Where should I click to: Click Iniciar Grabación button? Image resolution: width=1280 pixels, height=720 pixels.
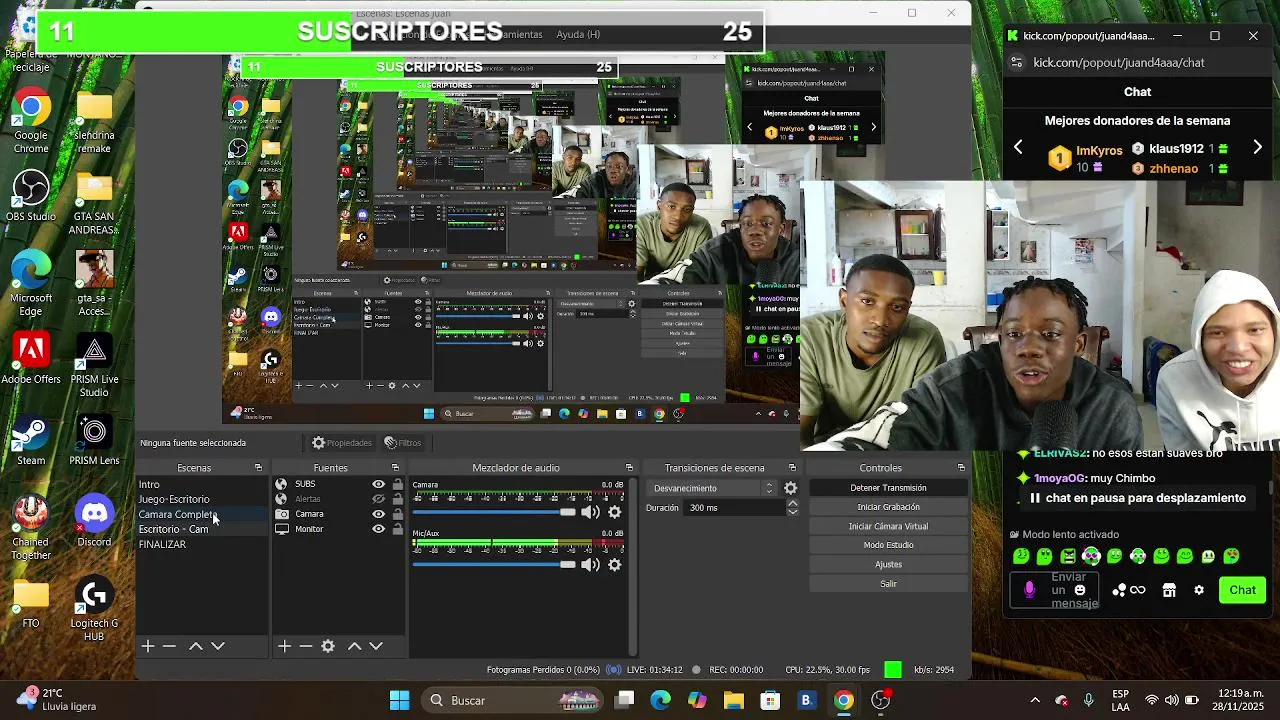pyautogui.click(x=888, y=507)
